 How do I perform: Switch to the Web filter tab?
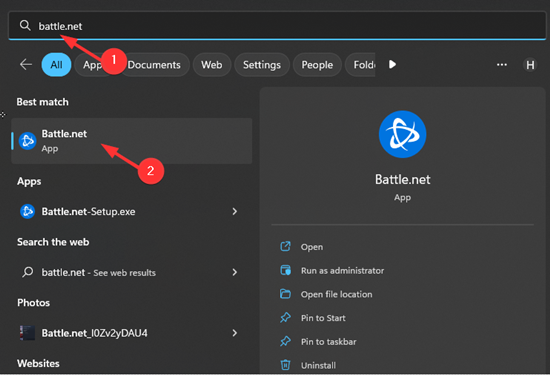[x=212, y=65]
